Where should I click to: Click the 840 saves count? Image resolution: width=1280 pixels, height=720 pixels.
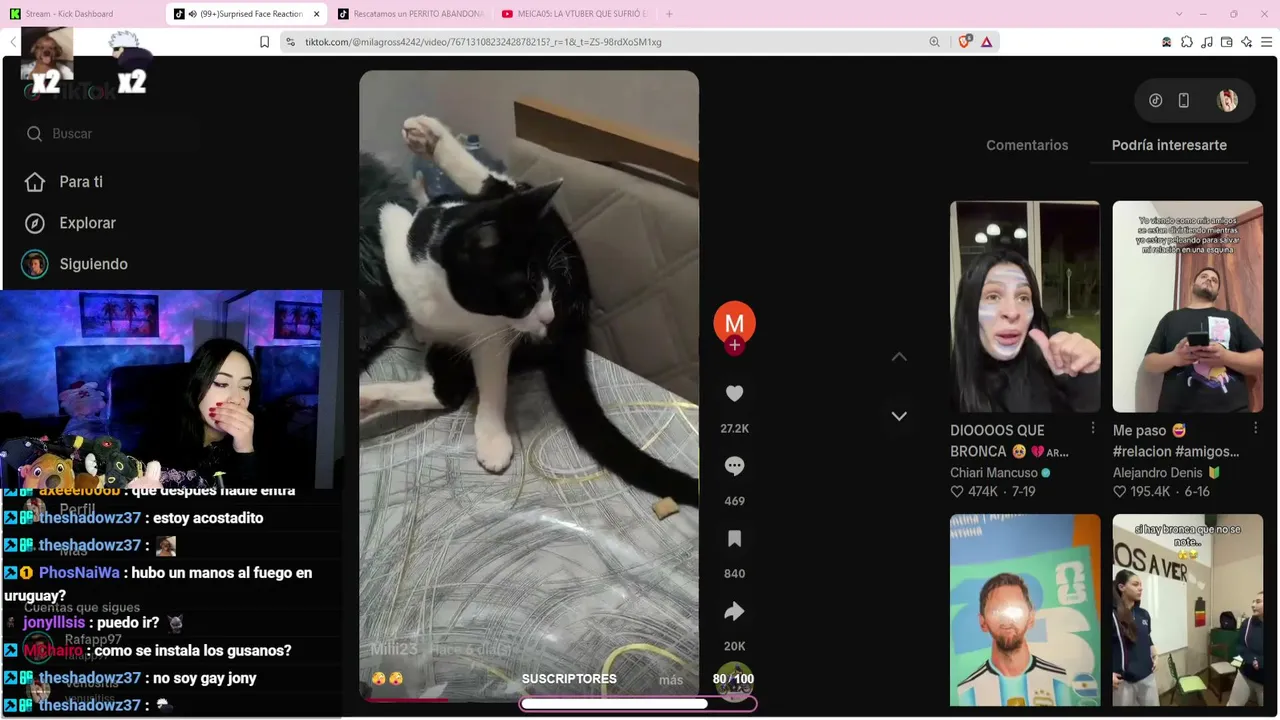734,574
